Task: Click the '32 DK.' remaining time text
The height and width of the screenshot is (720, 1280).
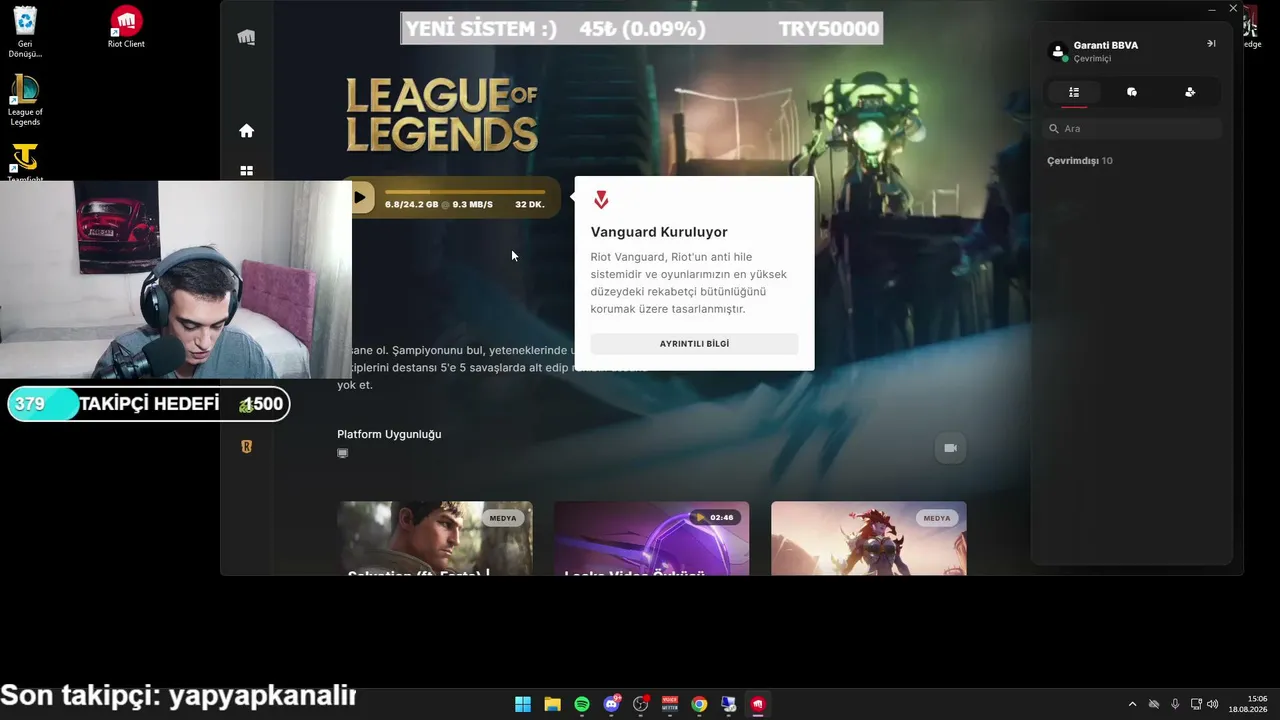Action: pyautogui.click(x=530, y=205)
